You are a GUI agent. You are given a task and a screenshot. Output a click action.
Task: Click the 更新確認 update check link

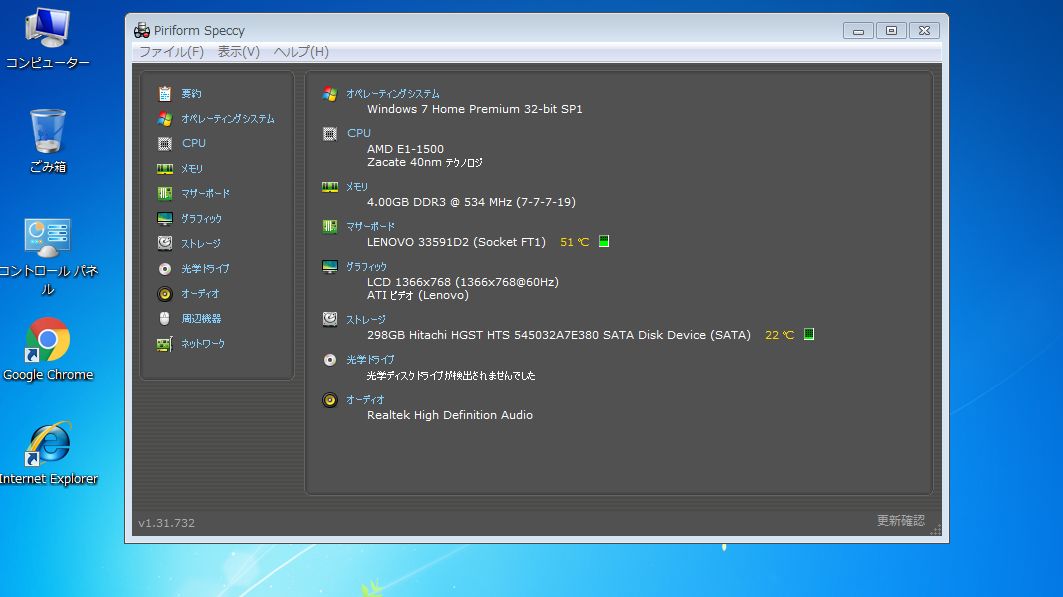coord(900,520)
